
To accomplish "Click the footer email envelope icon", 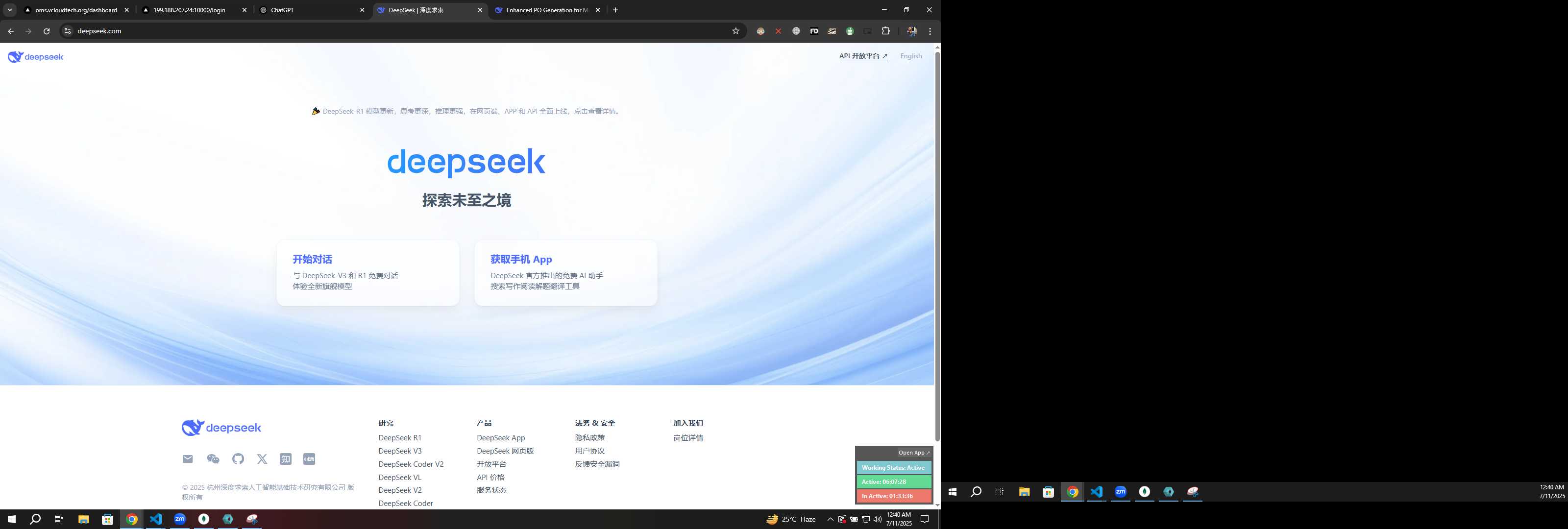I will click(188, 459).
